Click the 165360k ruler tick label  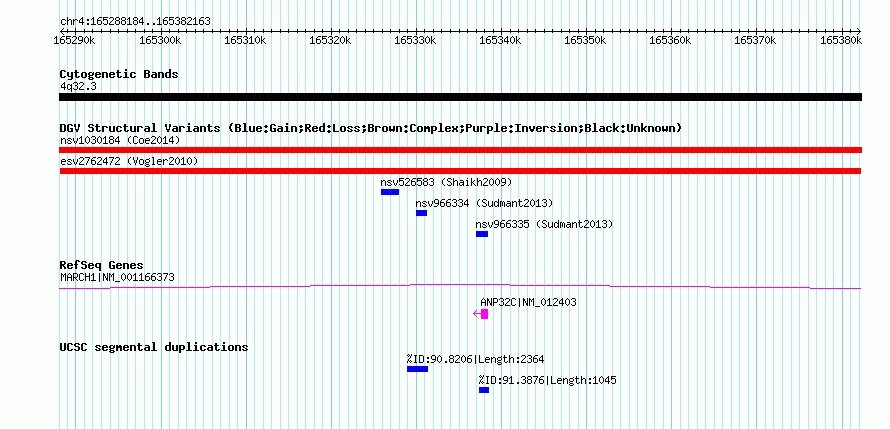671,40
